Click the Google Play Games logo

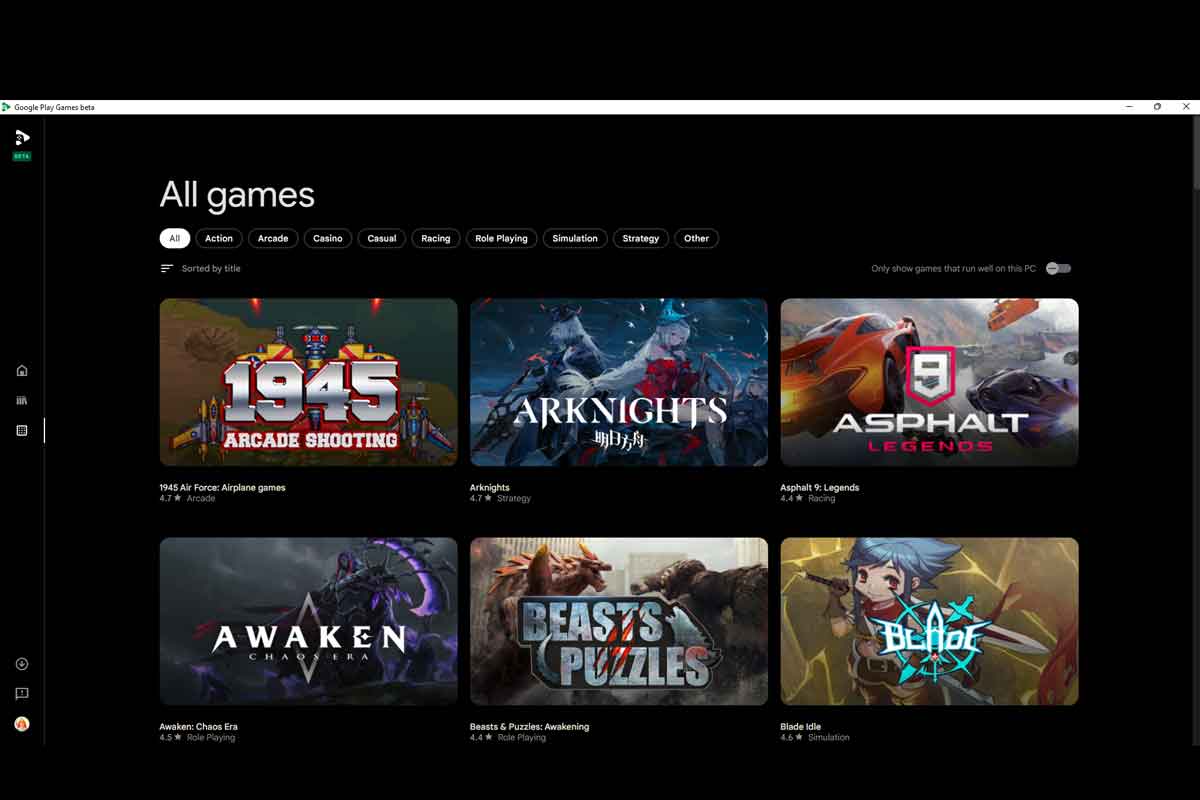pos(21,139)
